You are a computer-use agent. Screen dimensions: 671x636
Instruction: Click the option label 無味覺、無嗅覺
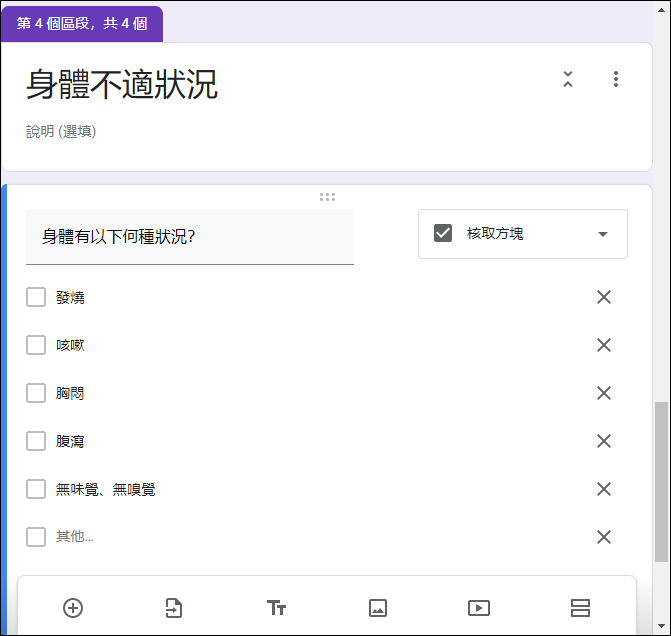pos(106,489)
